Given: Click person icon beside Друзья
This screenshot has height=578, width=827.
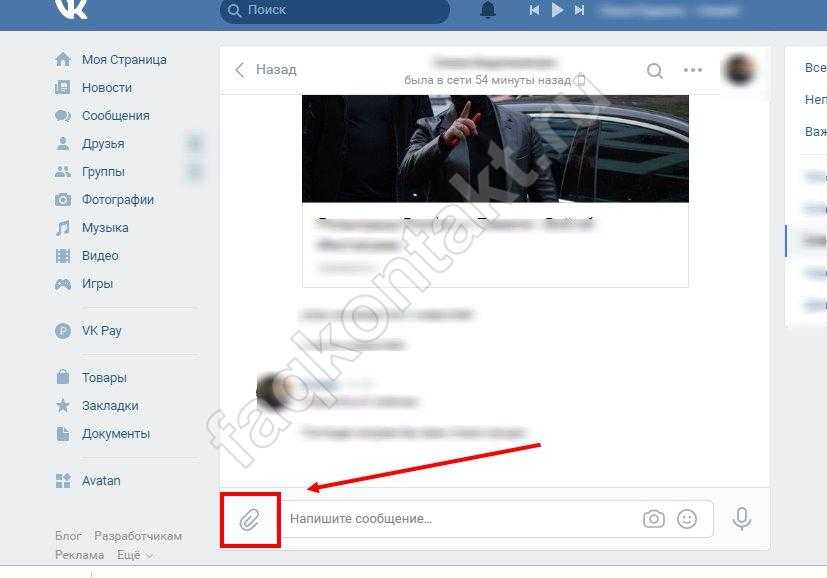Looking at the screenshot, I should (x=63, y=143).
